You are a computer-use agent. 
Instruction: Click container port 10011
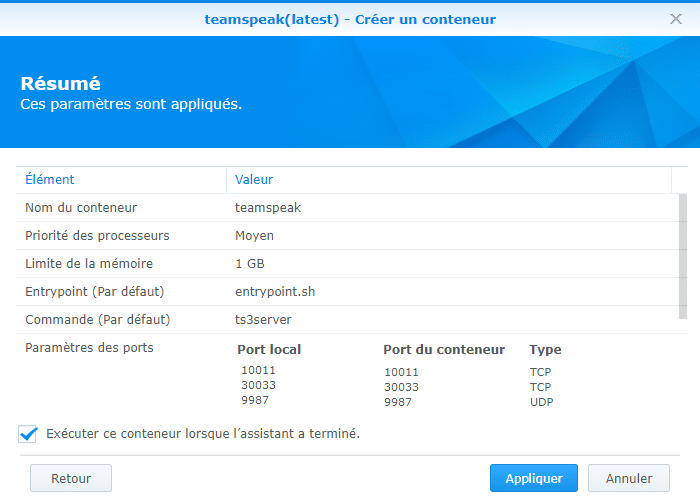[x=401, y=372]
